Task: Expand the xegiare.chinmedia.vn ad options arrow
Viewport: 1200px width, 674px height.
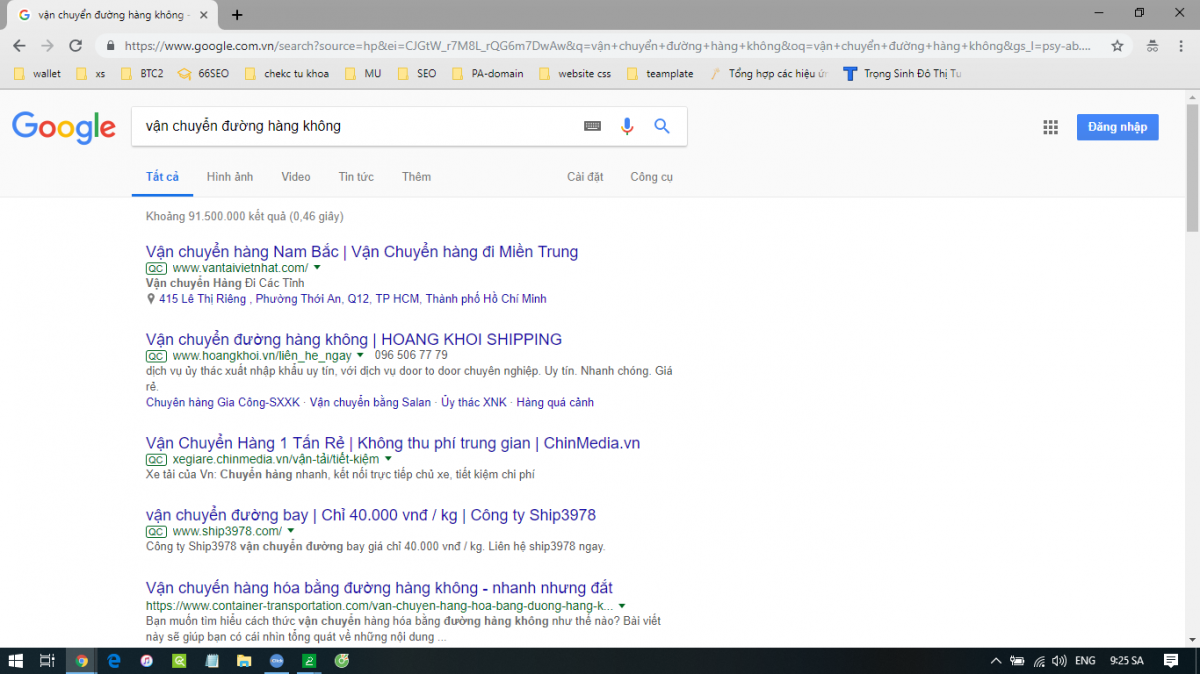Action: click(x=388, y=458)
